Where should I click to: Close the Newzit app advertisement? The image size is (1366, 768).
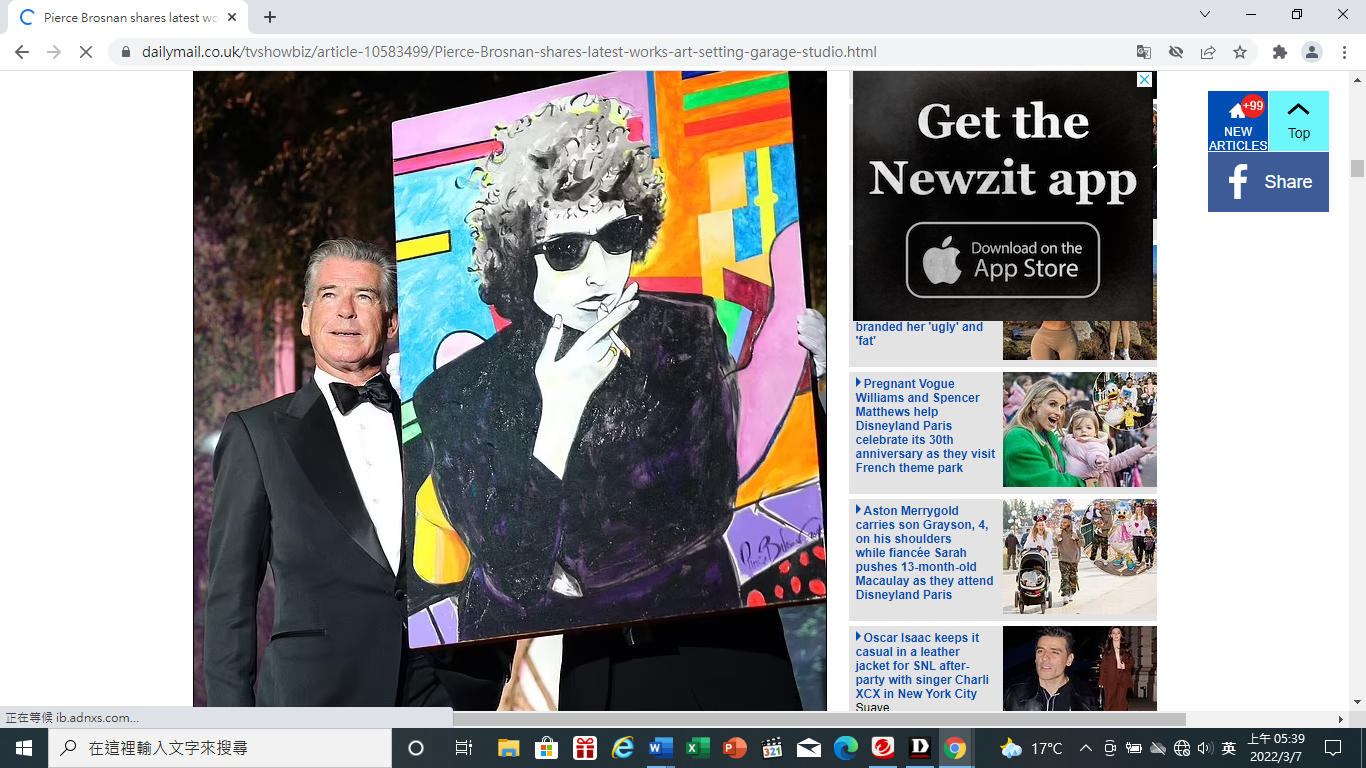pyautogui.click(x=1145, y=80)
